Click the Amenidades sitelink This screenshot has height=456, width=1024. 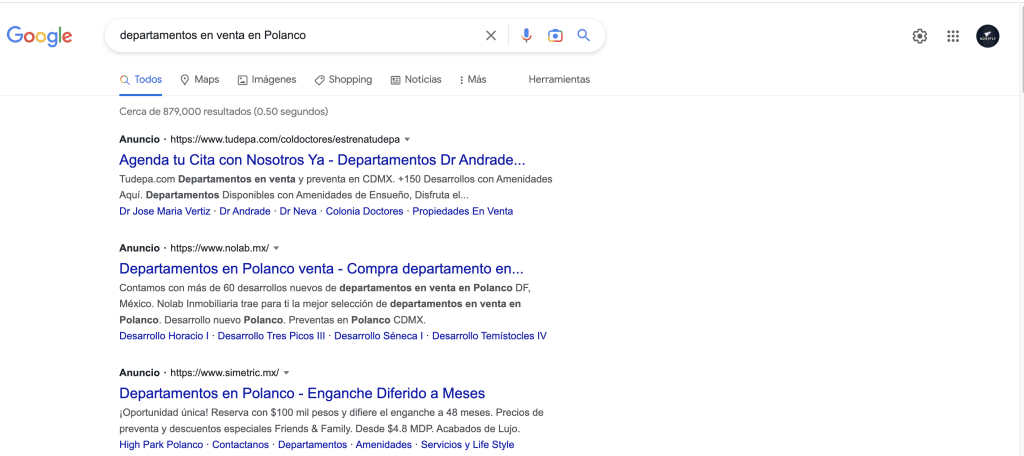pos(384,445)
